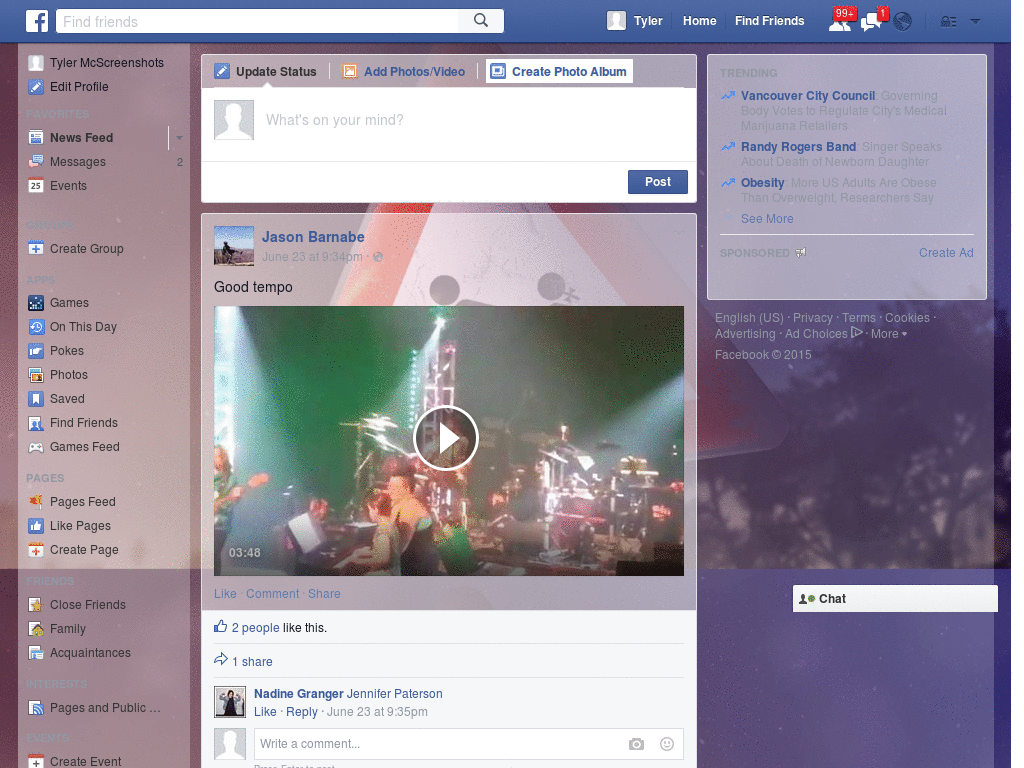Click the Find friends search box
This screenshot has height=768, width=1024.
click(257, 22)
